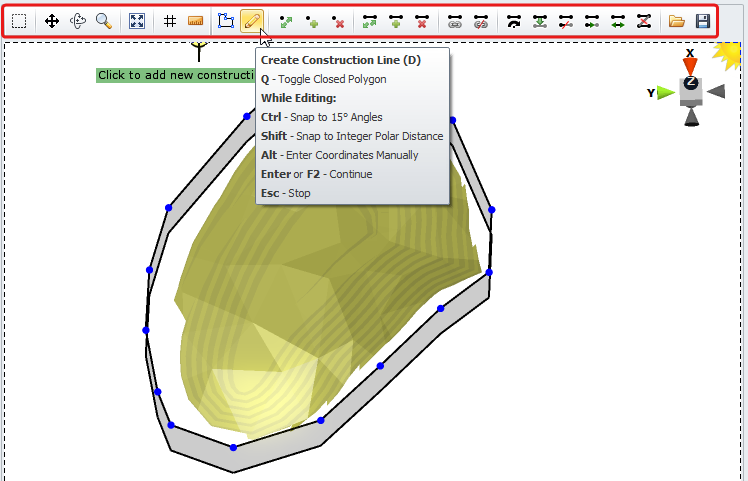
Task: Click the link lines chain icon
Action: click(x=455, y=21)
